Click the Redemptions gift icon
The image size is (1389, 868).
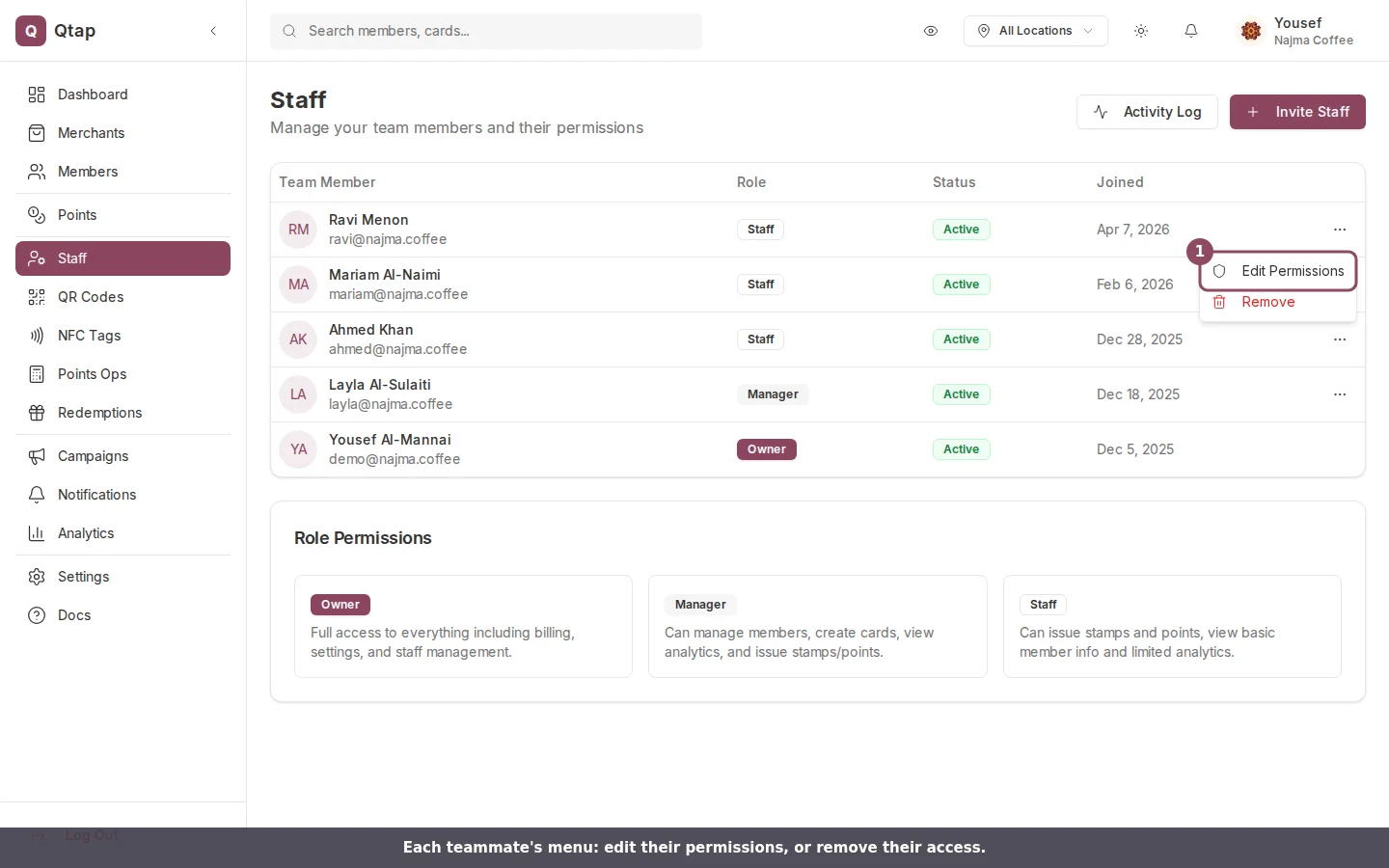(x=37, y=413)
